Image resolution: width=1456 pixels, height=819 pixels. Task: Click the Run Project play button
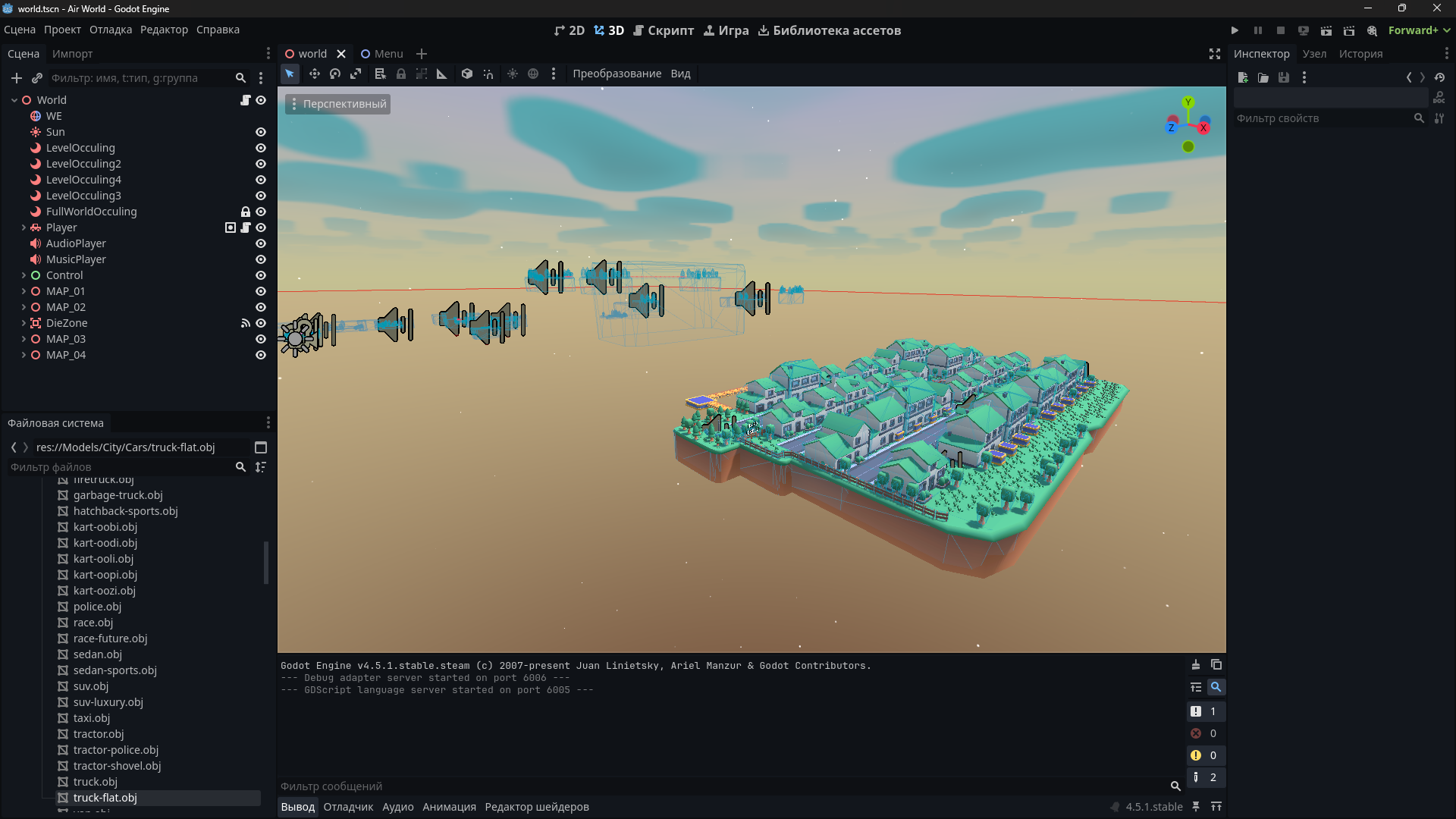click(x=1235, y=30)
